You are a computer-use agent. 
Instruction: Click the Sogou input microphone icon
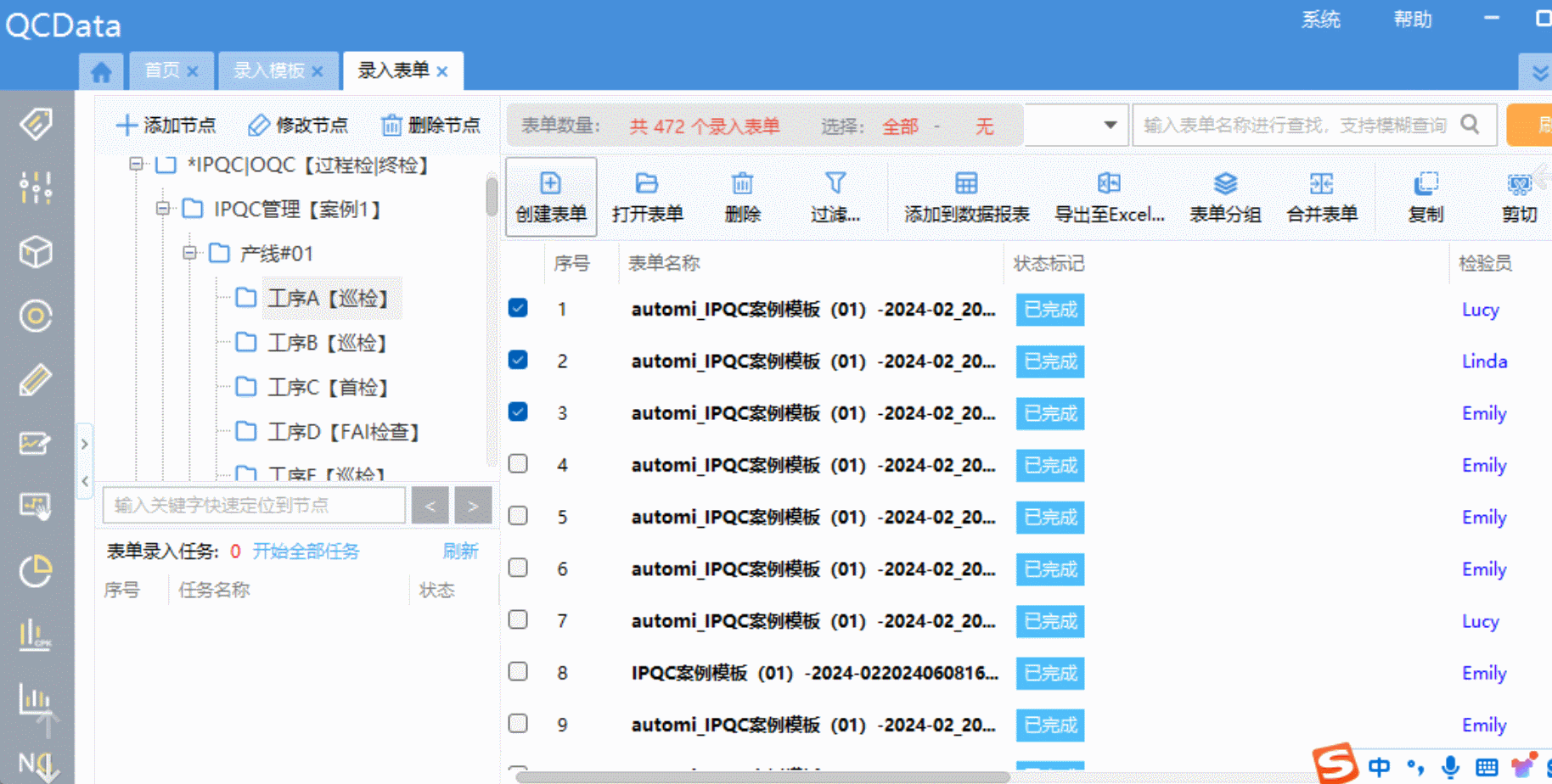tap(1450, 764)
